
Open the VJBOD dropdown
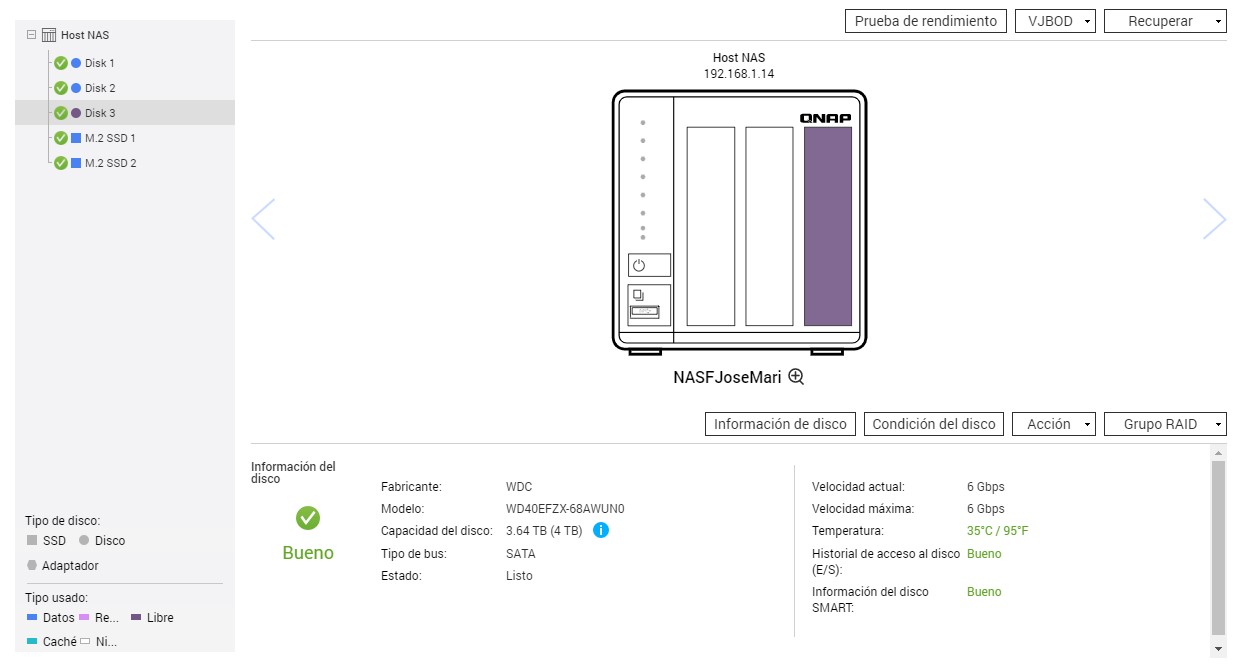(x=1055, y=21)
